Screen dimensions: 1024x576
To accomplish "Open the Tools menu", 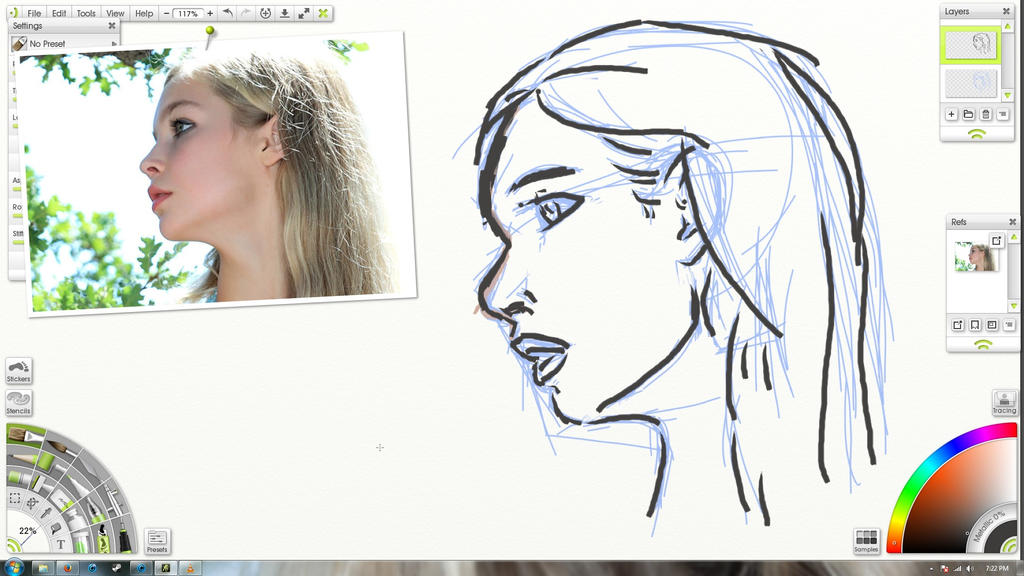I will [x=86, y=13].
